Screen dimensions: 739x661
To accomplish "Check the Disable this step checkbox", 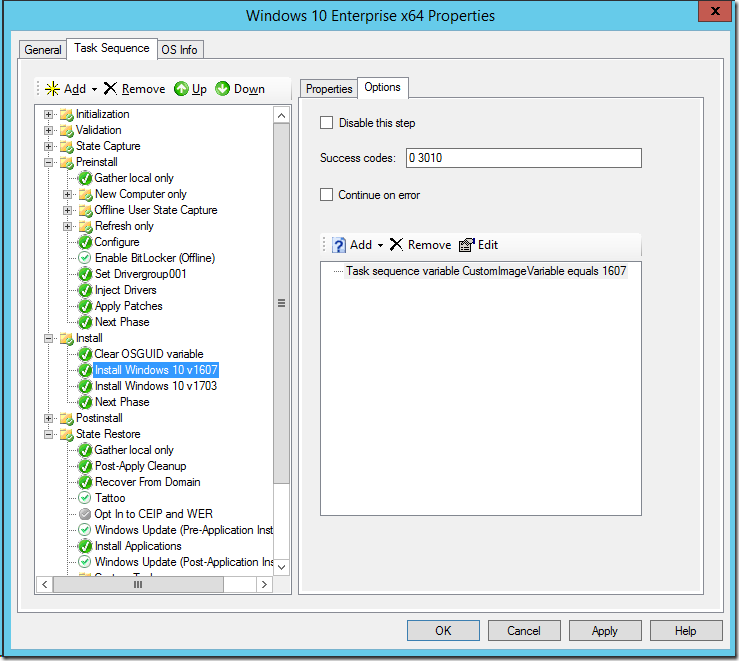I will [327, 122].
